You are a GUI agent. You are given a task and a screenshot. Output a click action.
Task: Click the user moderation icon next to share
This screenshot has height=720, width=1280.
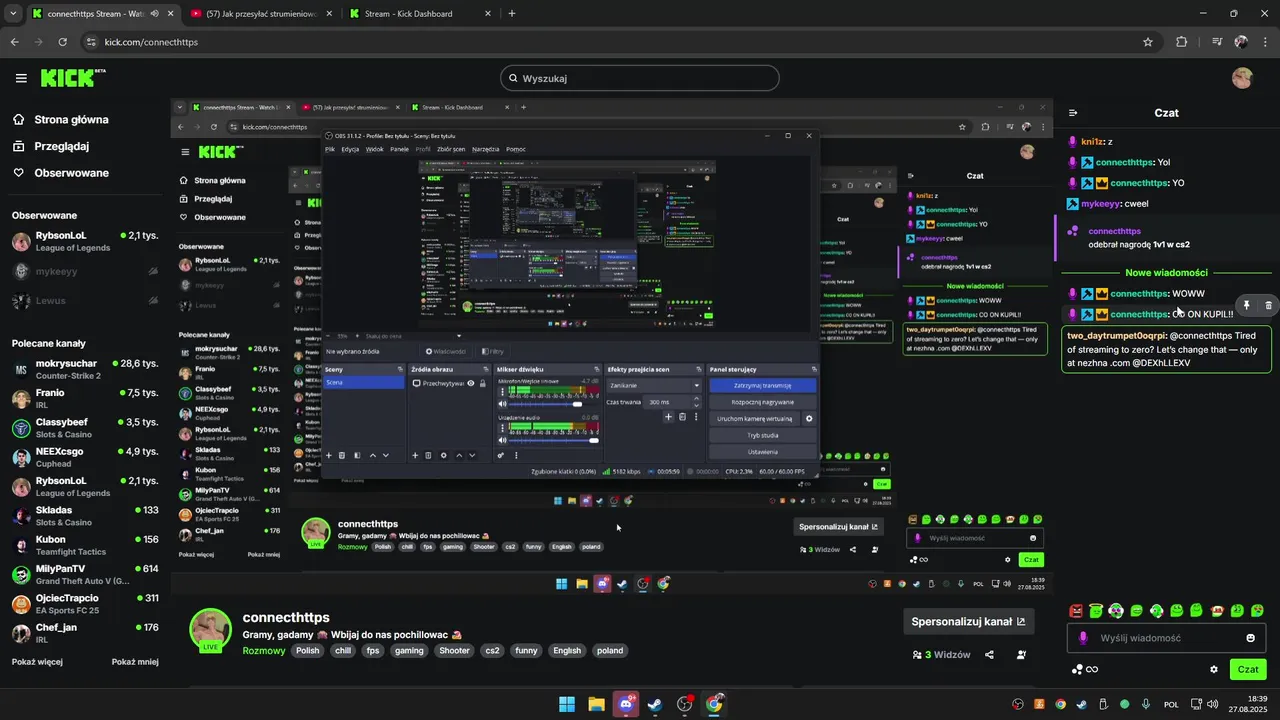(x=1021, y=655)
